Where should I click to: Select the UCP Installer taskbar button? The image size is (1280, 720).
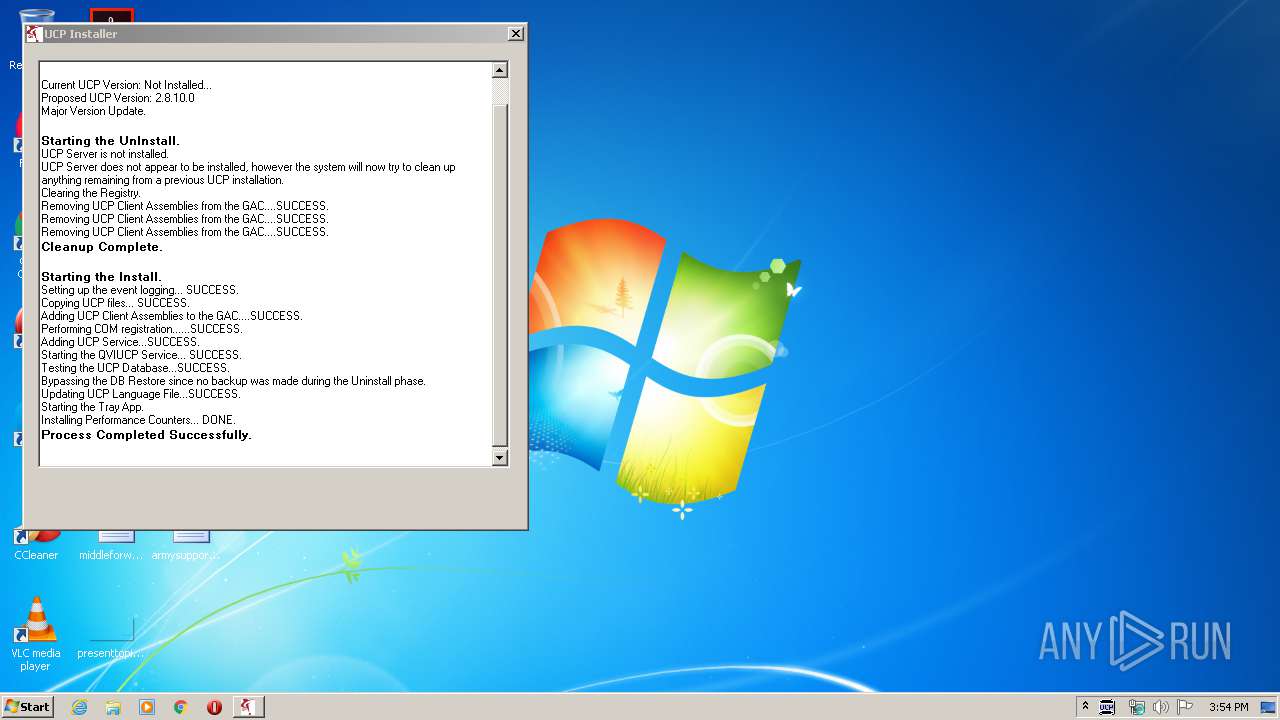(x=248, y=707)
